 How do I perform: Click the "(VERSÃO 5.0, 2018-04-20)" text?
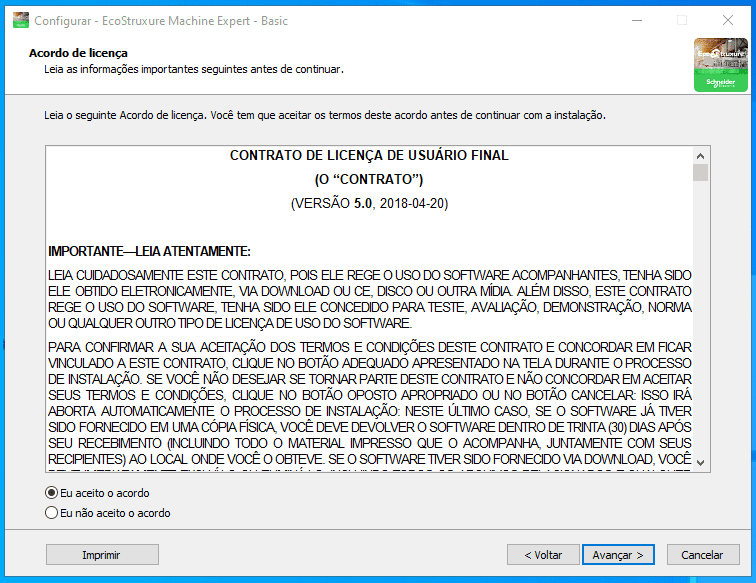(x=369, y=203)
